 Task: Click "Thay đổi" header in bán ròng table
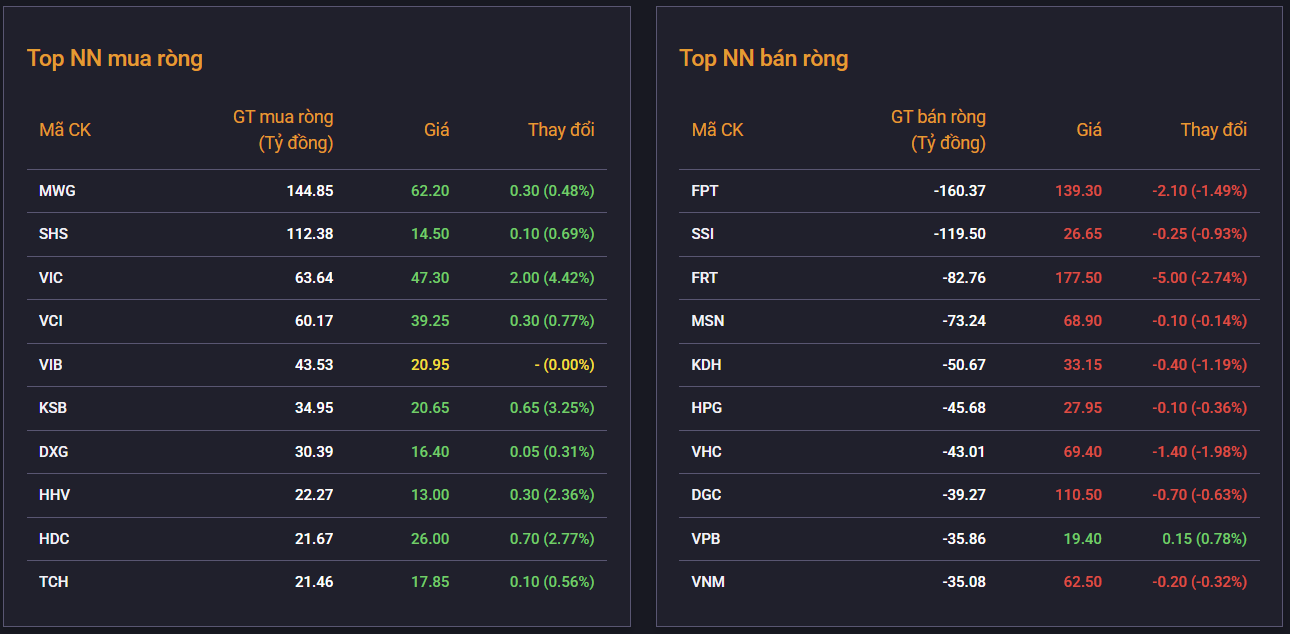point(1214,130)
